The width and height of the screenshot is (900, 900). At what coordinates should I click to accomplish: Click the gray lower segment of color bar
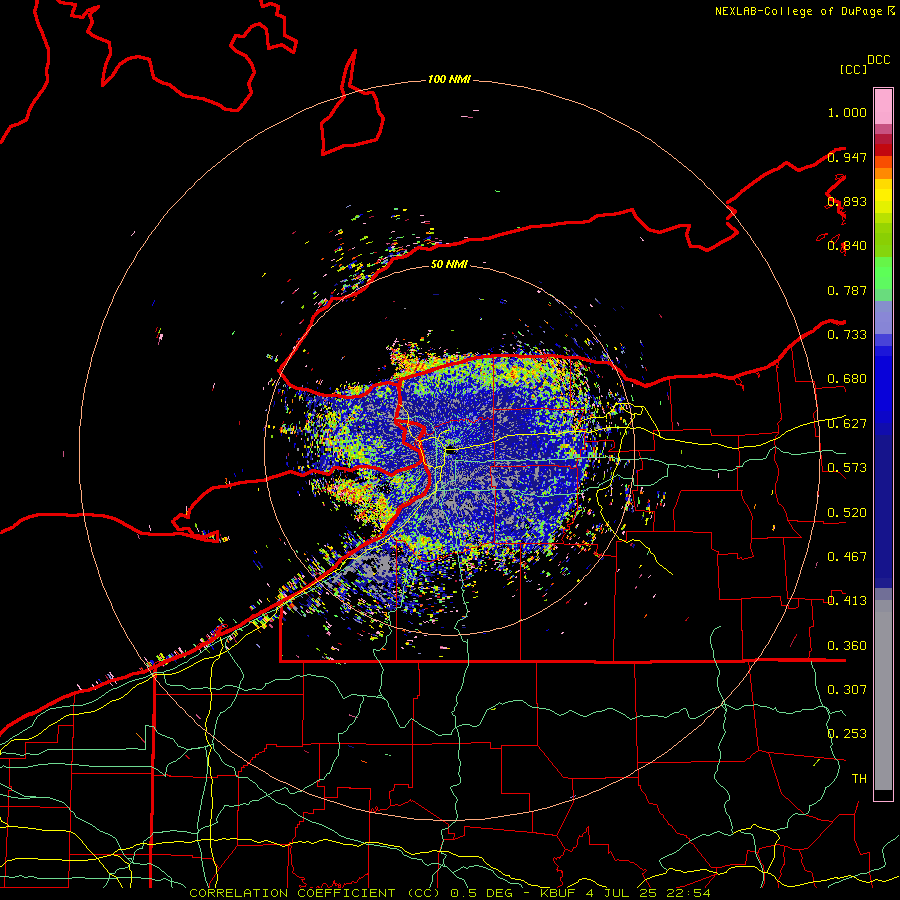point(883,695)
